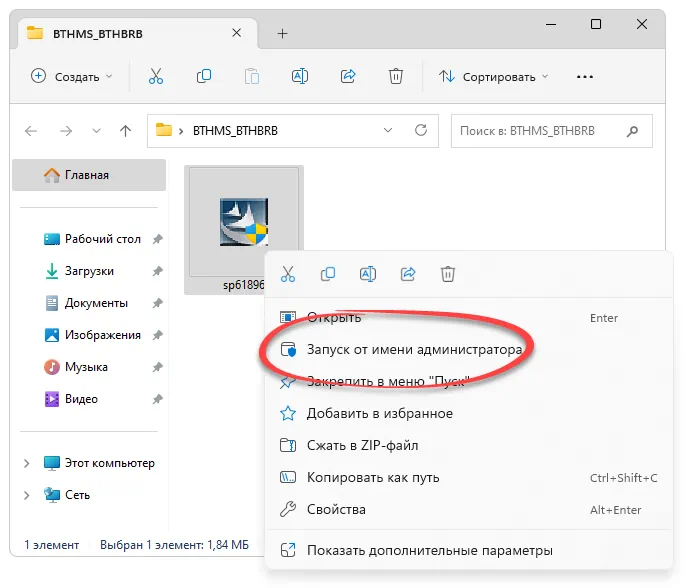Viewport: 687px width, 588px height.
Task: Open Видео in the sidebar
Action: 89,399
